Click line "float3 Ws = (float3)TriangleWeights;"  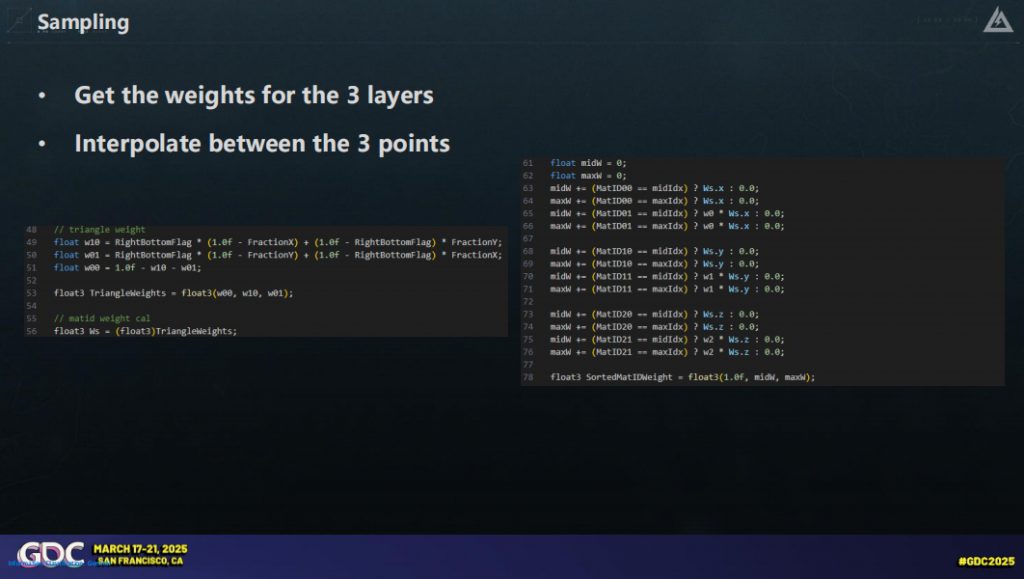pos(145,331)
